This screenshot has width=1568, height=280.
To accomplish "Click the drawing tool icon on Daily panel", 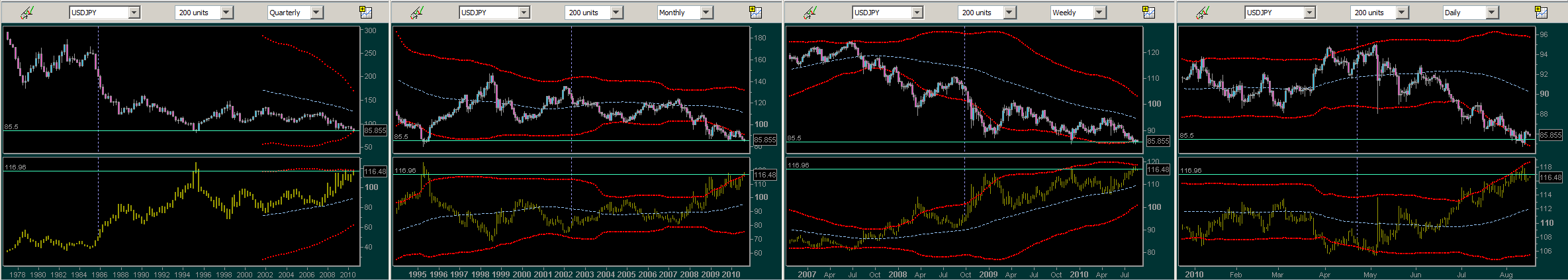I will 1203,12.
